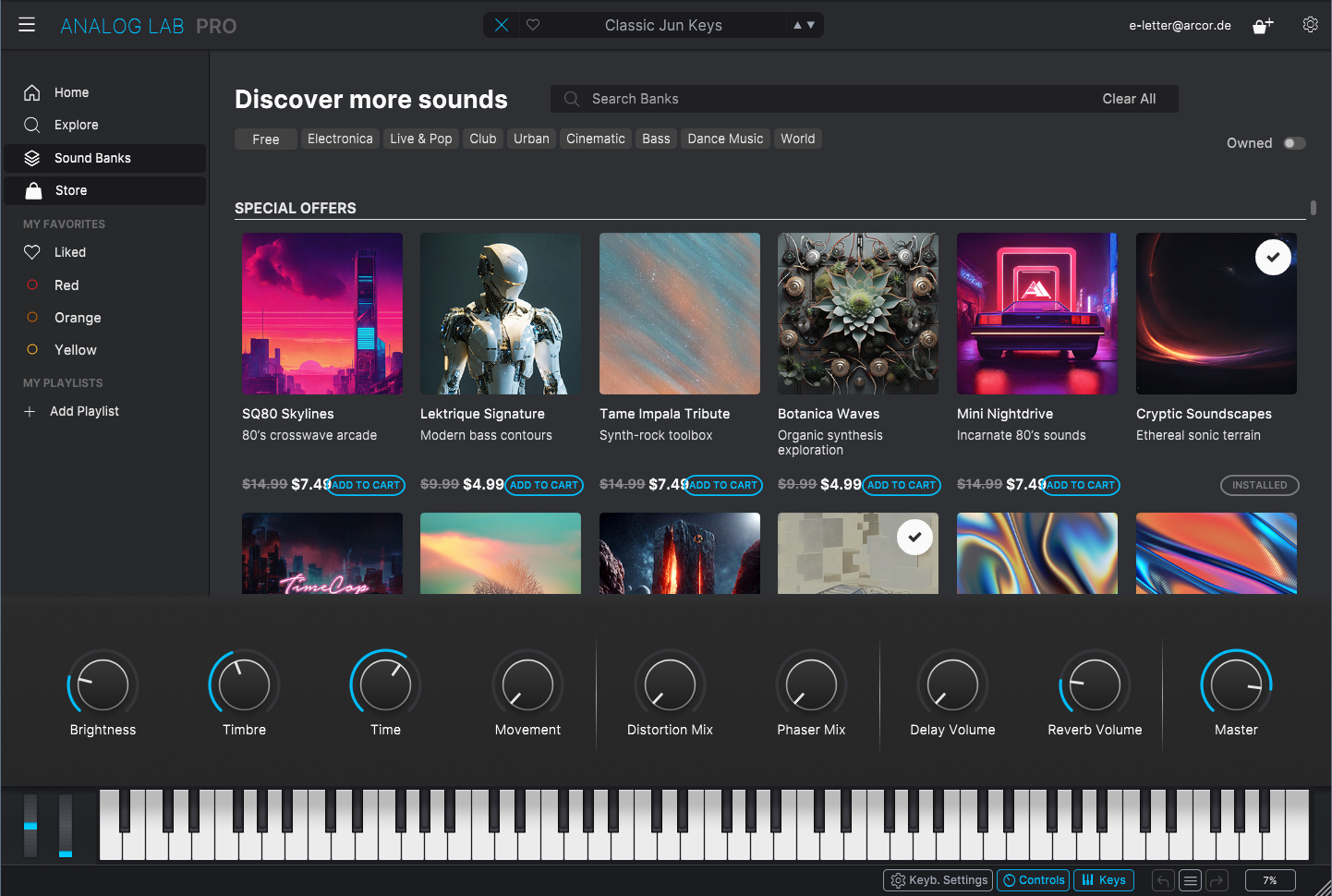Open Botanica Waves bank thumbnail

(x=858, y=313)
